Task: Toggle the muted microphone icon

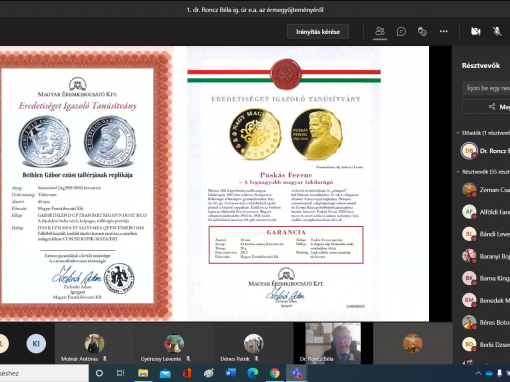Action: click(x=497, y=31)
